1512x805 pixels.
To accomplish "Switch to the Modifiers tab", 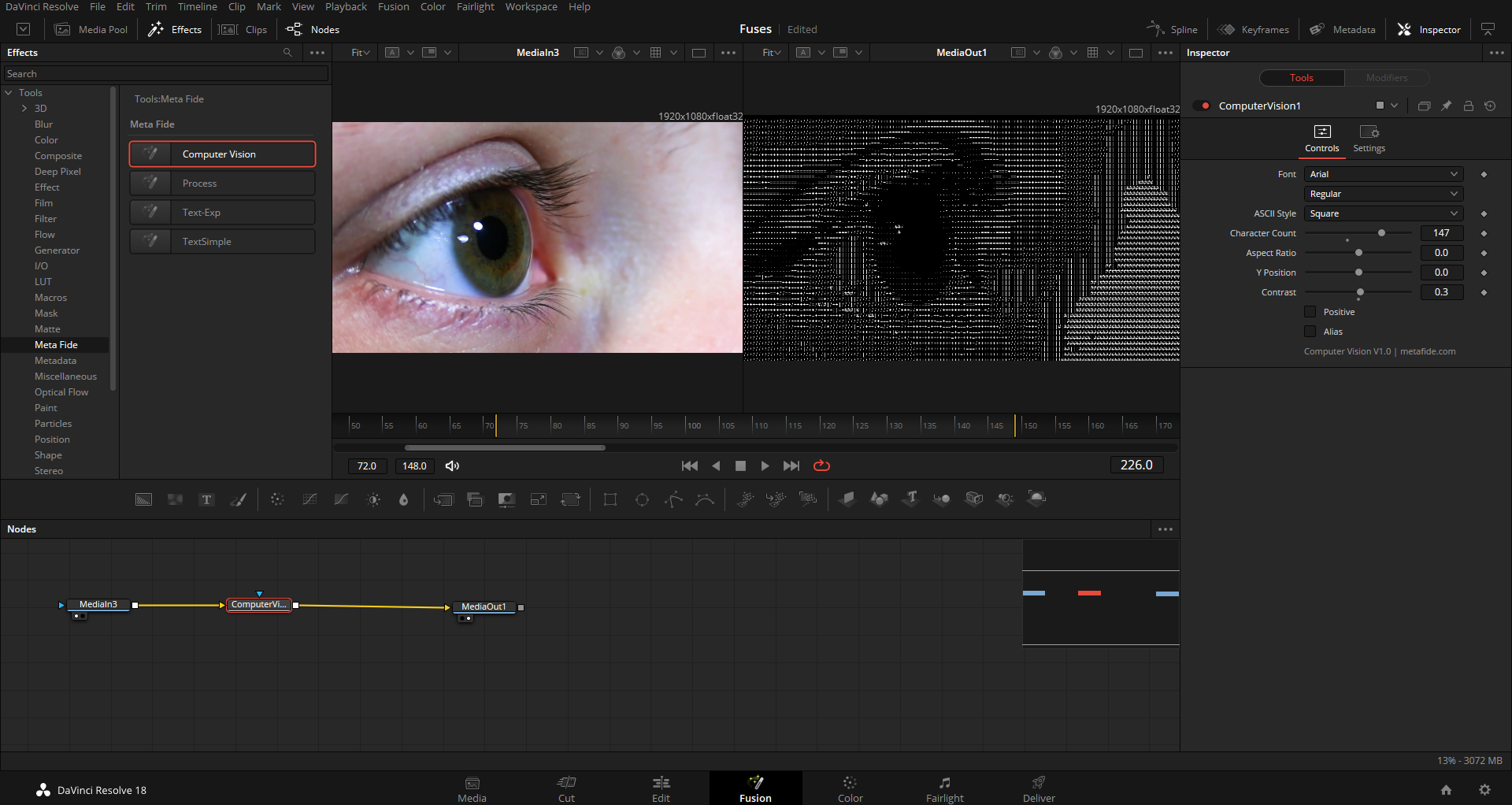I will point(1387,78).
